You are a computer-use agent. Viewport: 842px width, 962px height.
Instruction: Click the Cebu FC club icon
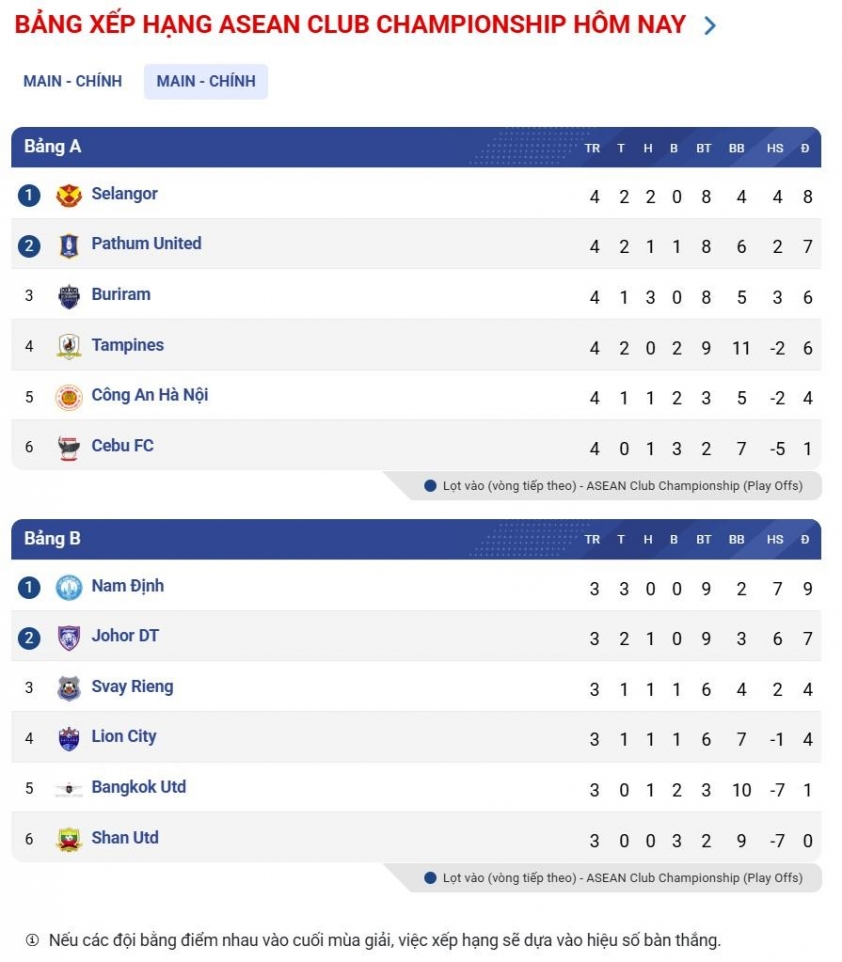point(68,448)
